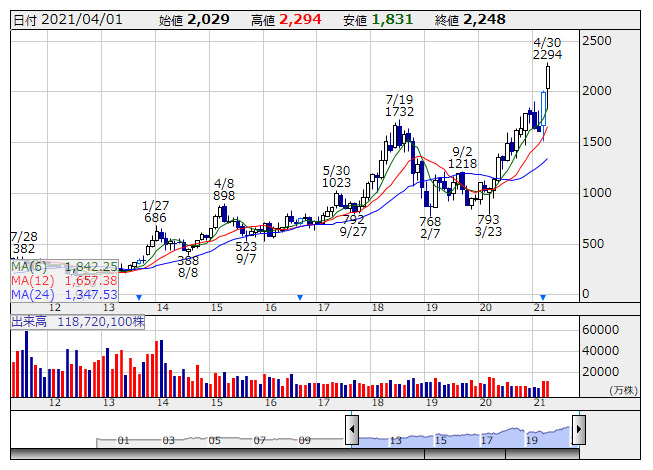Select the MA(12) legend entry
The image size is (653, 470).
click(x=64, y=281)
